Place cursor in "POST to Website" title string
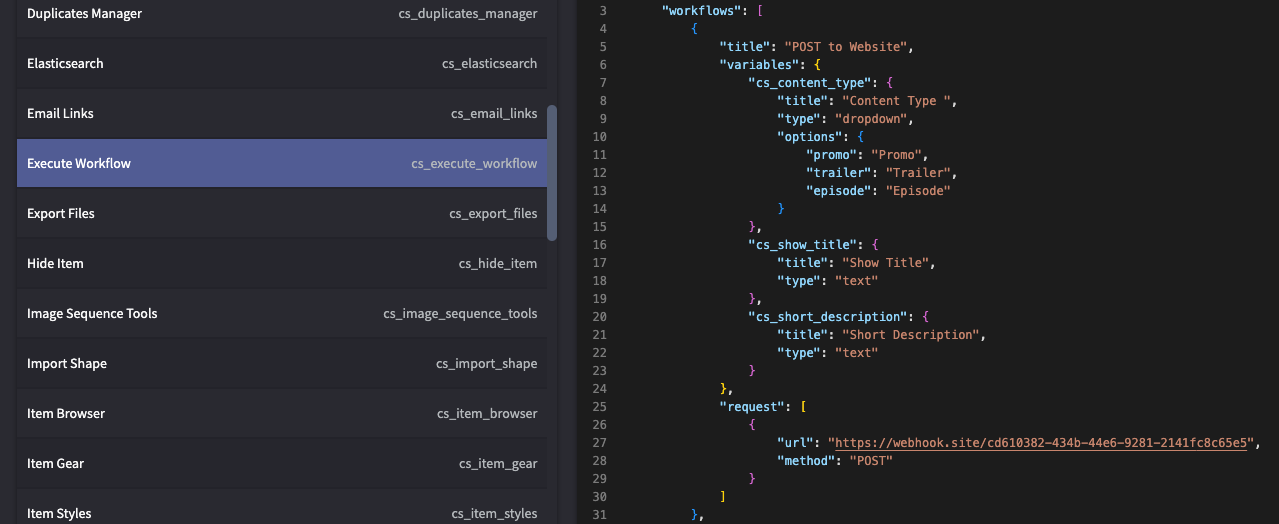Viewport: 1279px width, 524px height. coord(847,47)
